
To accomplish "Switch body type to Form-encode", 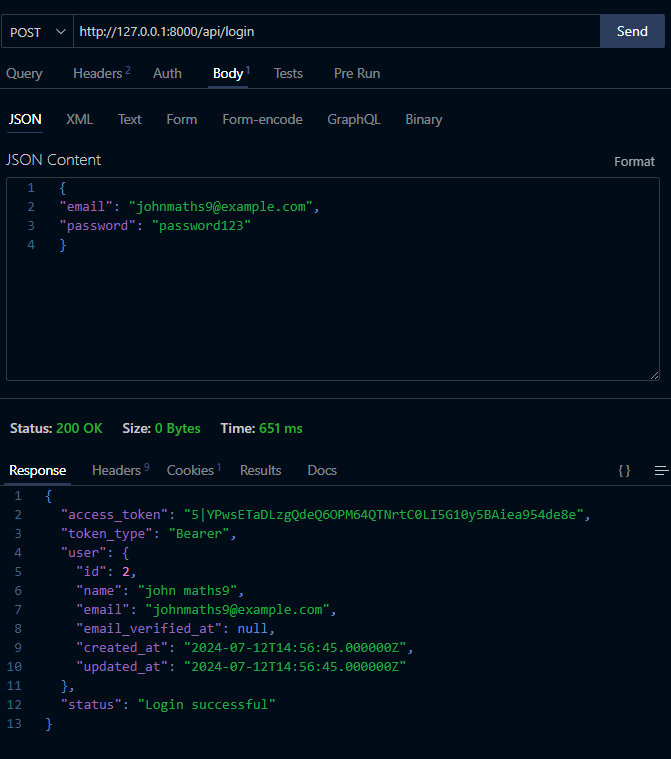I will click(262, 119).
